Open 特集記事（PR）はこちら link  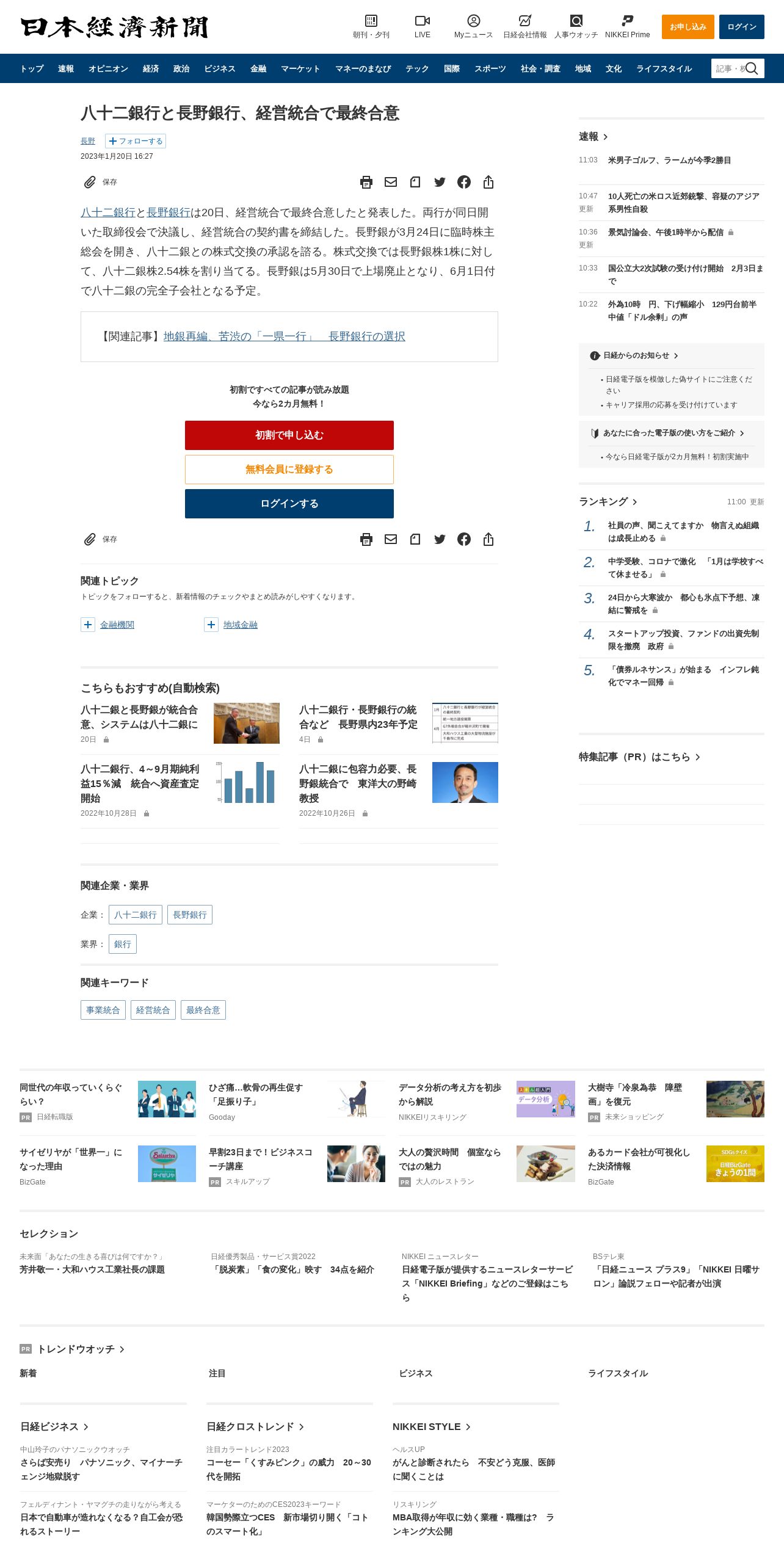click(639, 757)
